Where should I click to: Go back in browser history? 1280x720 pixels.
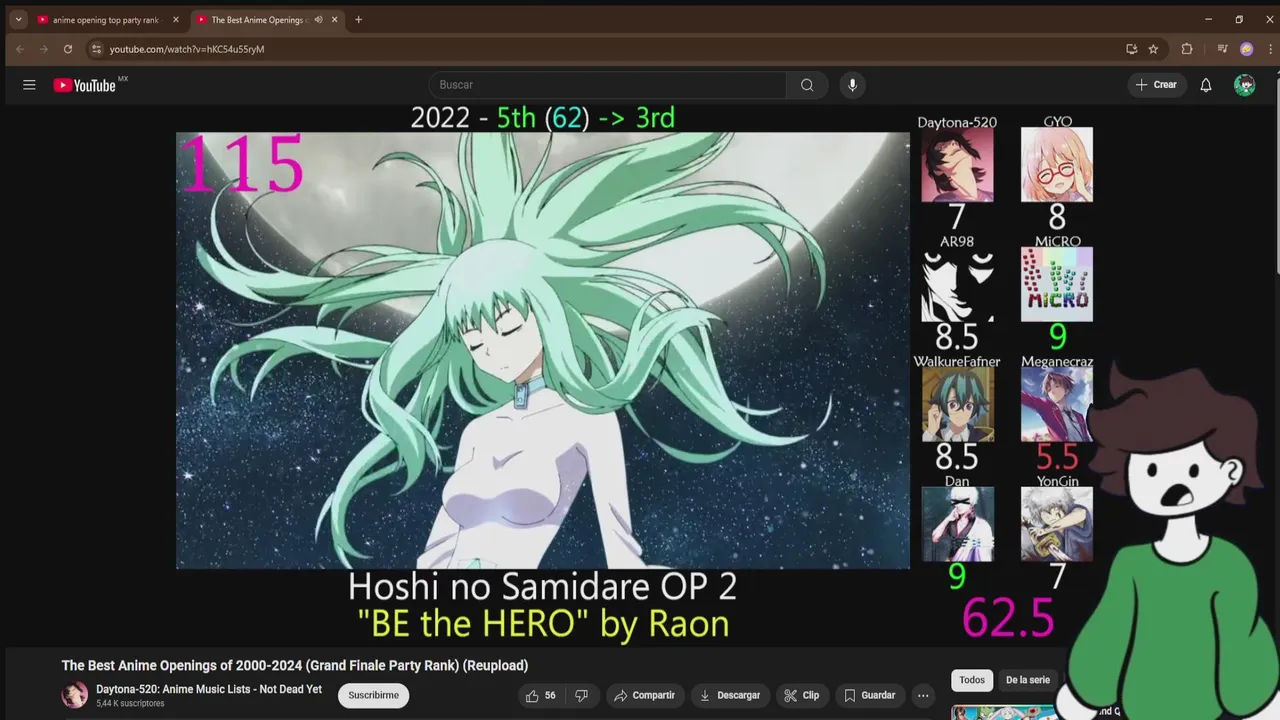[19, 49]
